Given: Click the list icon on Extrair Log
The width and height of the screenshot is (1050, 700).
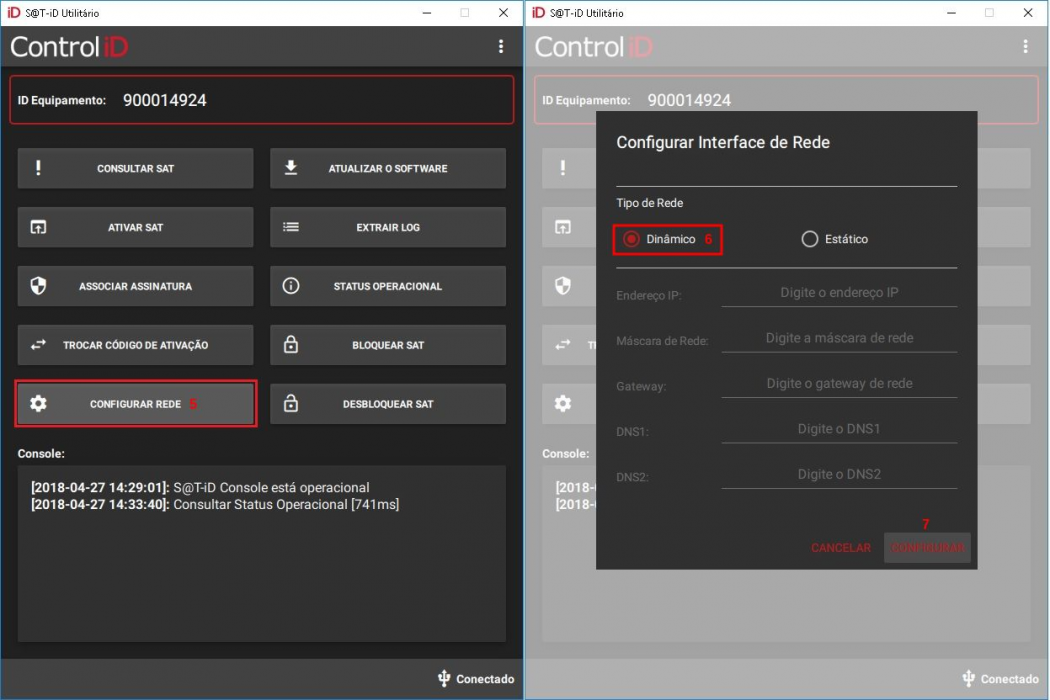Looking at the screenshot, I should (x=291, y=227).
